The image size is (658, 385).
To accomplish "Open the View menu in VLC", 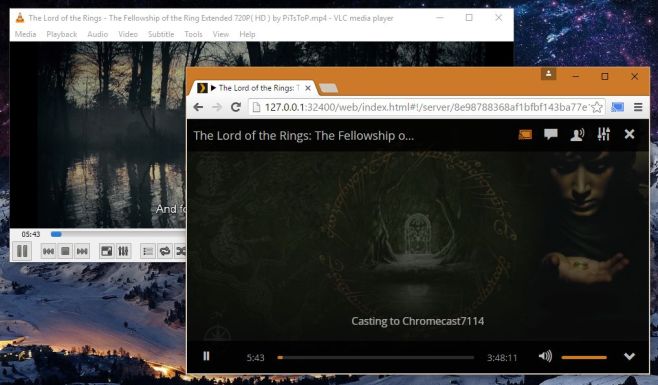I will pos(221,34).
